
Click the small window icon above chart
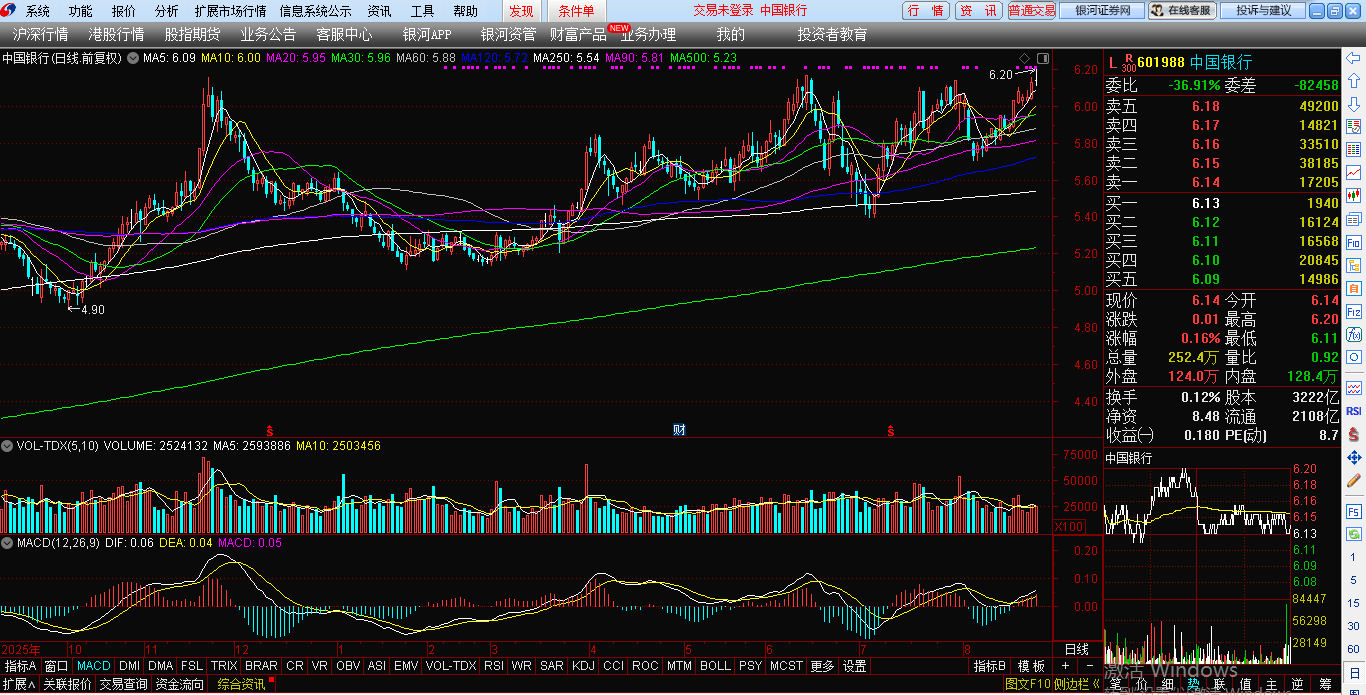pyautogui.click(x=1043, y=58)
